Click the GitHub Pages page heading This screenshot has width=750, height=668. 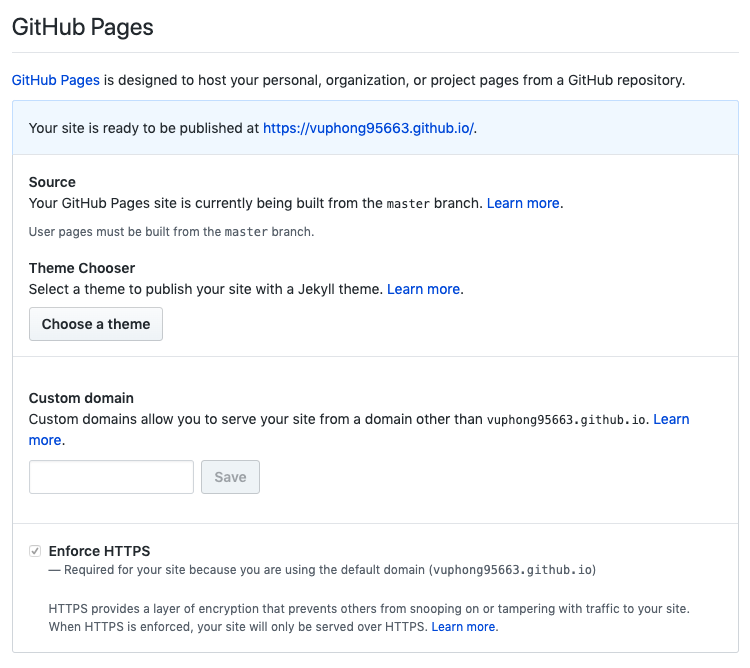tap(83, 27)
